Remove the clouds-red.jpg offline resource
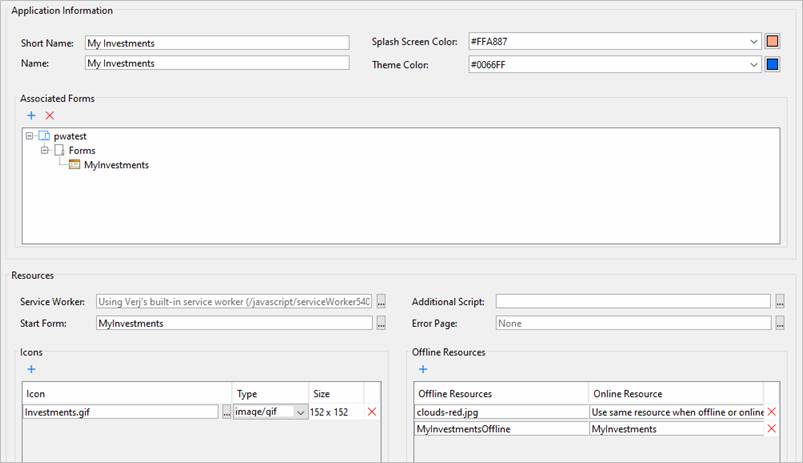803x463 pixels. tap(771, 412)
